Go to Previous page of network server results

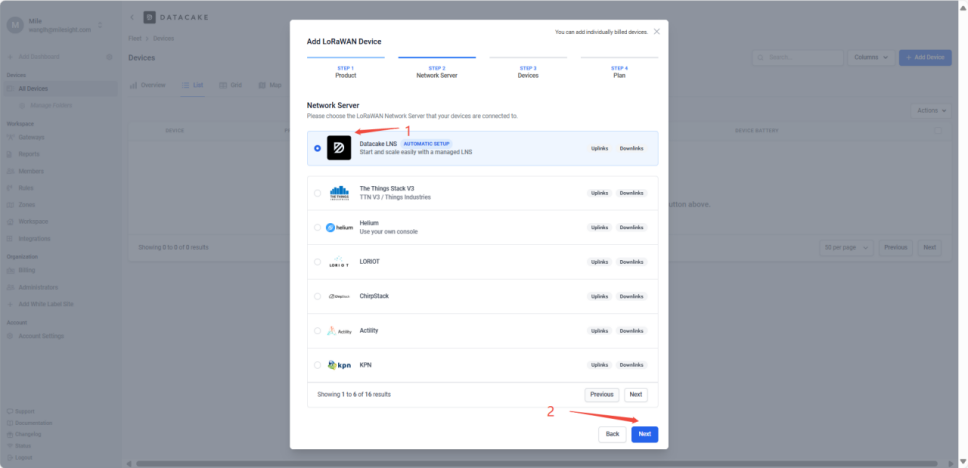(601, 395)
